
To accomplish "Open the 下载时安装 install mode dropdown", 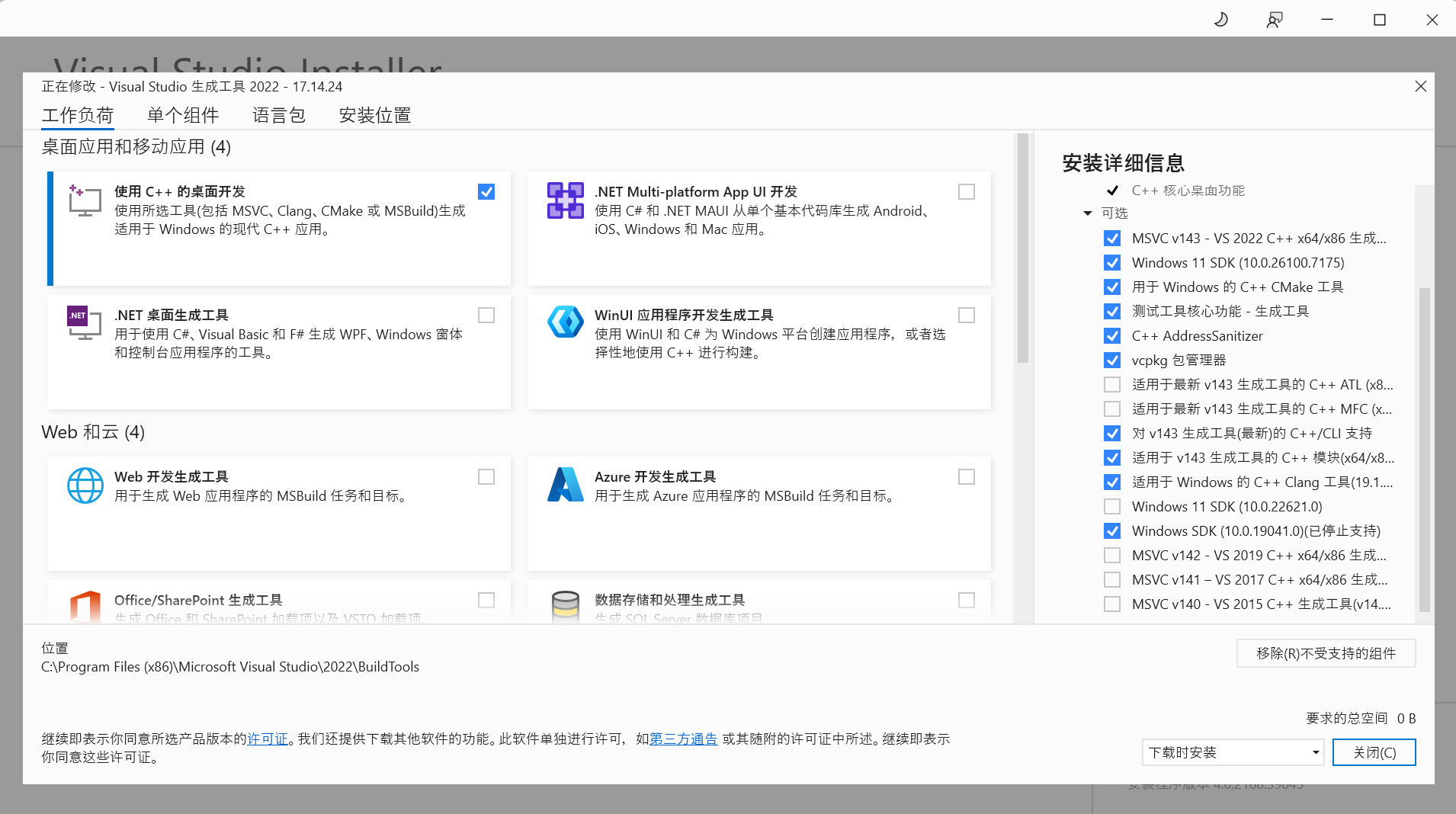I will [1233, 752].
